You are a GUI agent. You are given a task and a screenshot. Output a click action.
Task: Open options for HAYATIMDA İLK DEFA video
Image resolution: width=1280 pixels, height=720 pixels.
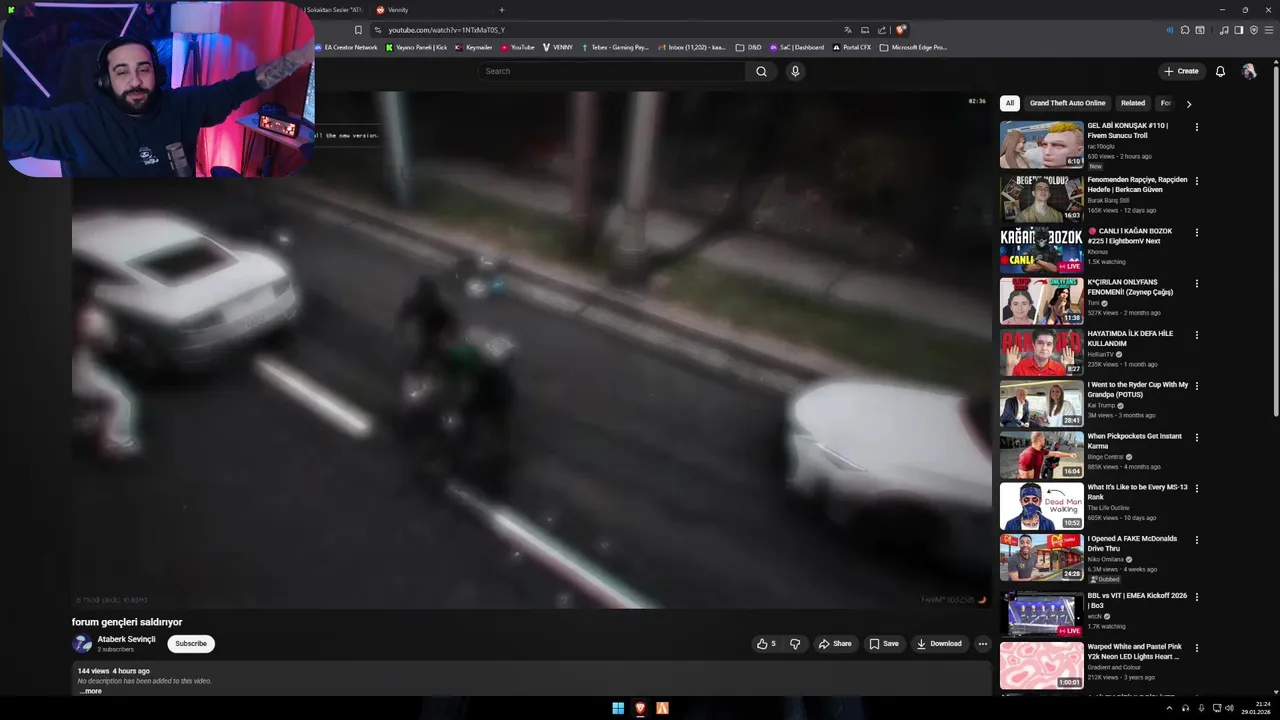1196,334
